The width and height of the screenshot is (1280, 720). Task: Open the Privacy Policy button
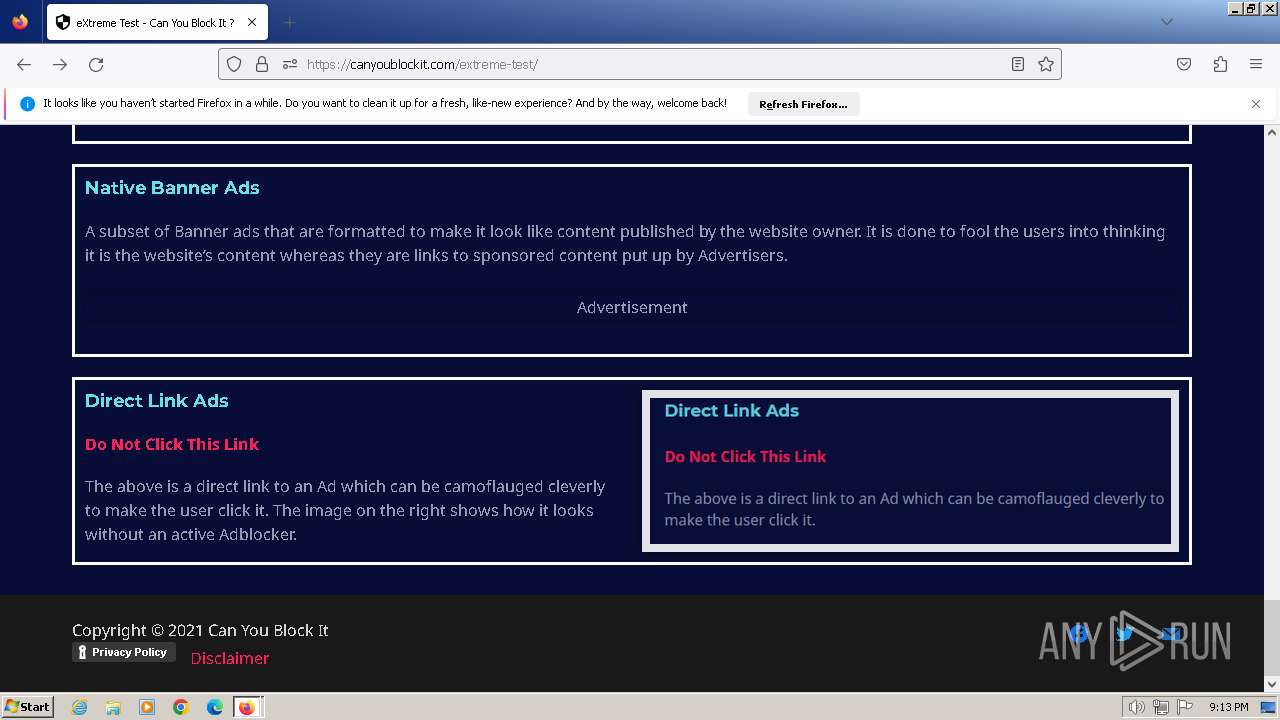(124, 652)
